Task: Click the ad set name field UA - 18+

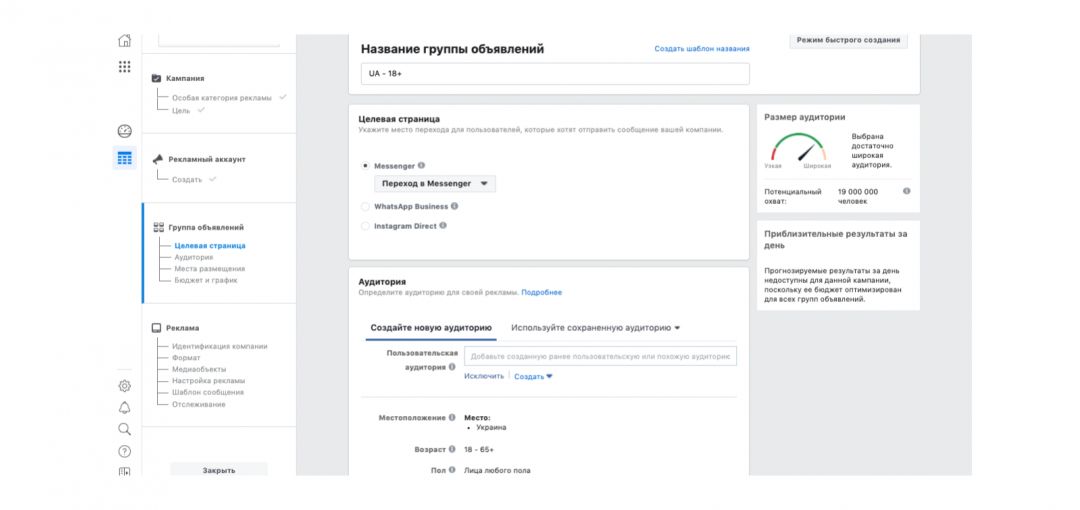Action: pos(555,74)
